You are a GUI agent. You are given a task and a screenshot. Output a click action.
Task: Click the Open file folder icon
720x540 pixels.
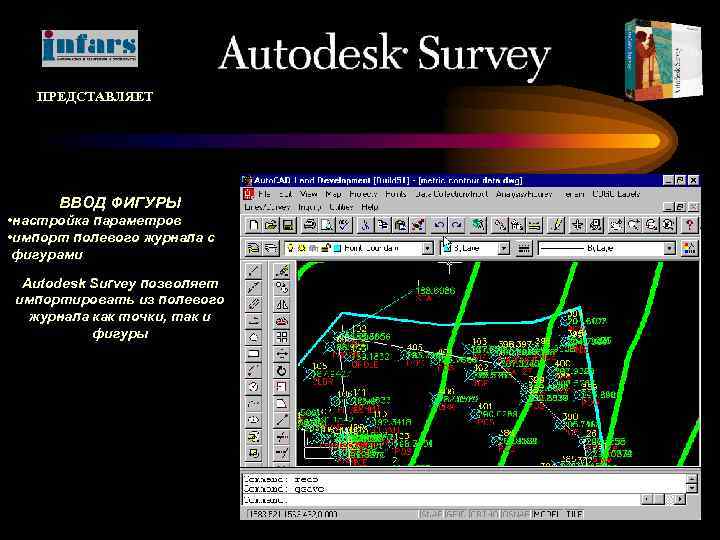(x=271, y=225)
